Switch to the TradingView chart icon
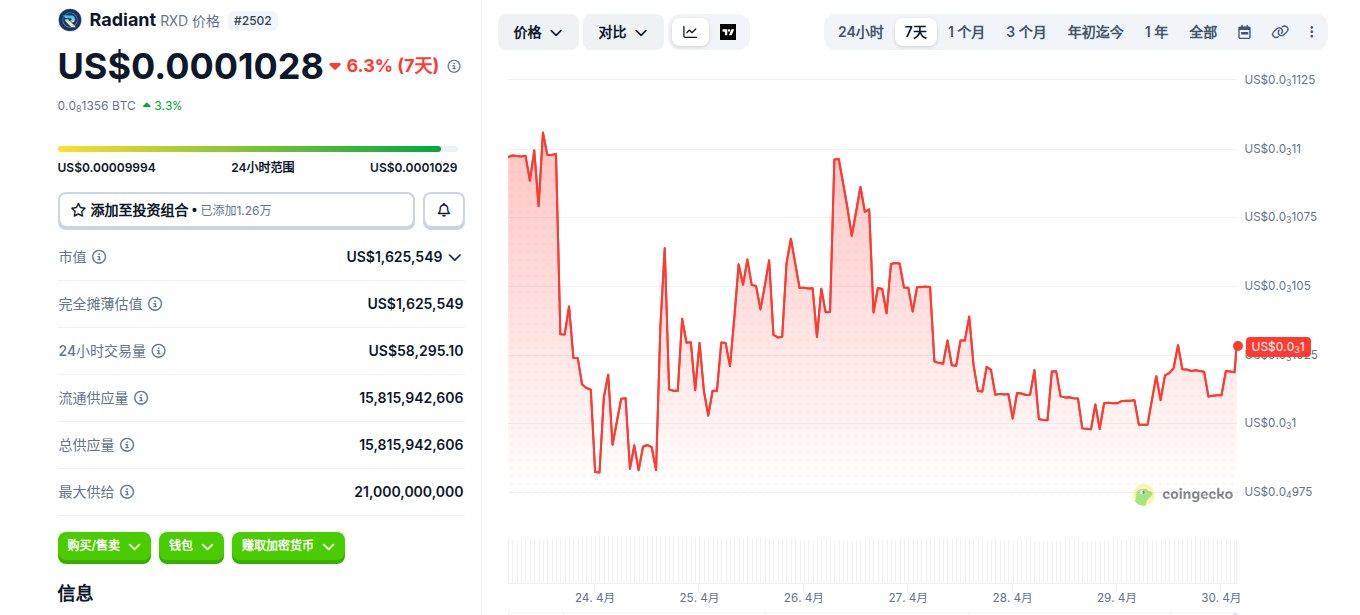This screenshot has height=615, width=1360. (x=728, y=32)
